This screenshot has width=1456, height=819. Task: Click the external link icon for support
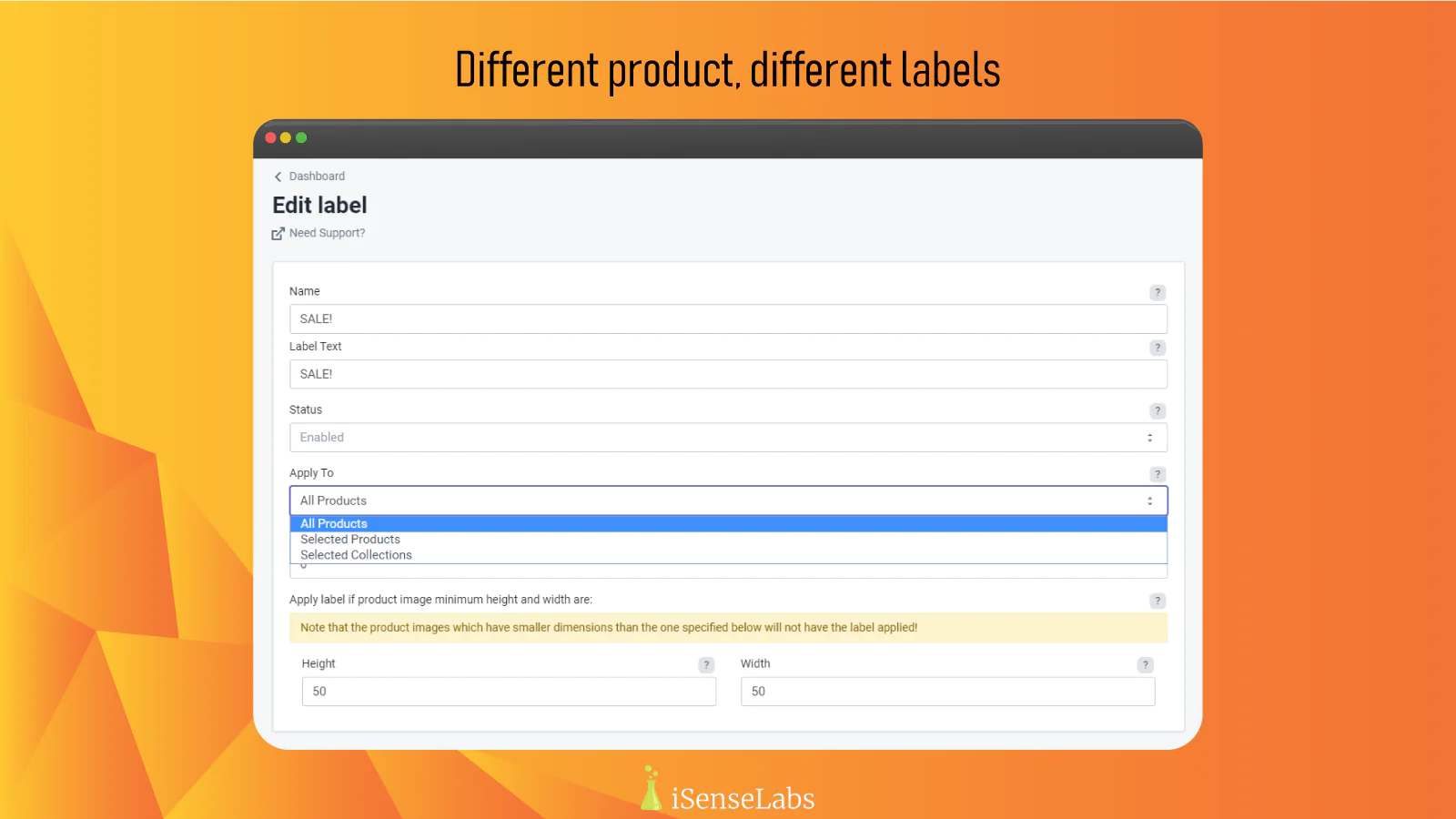coord(278,234)
